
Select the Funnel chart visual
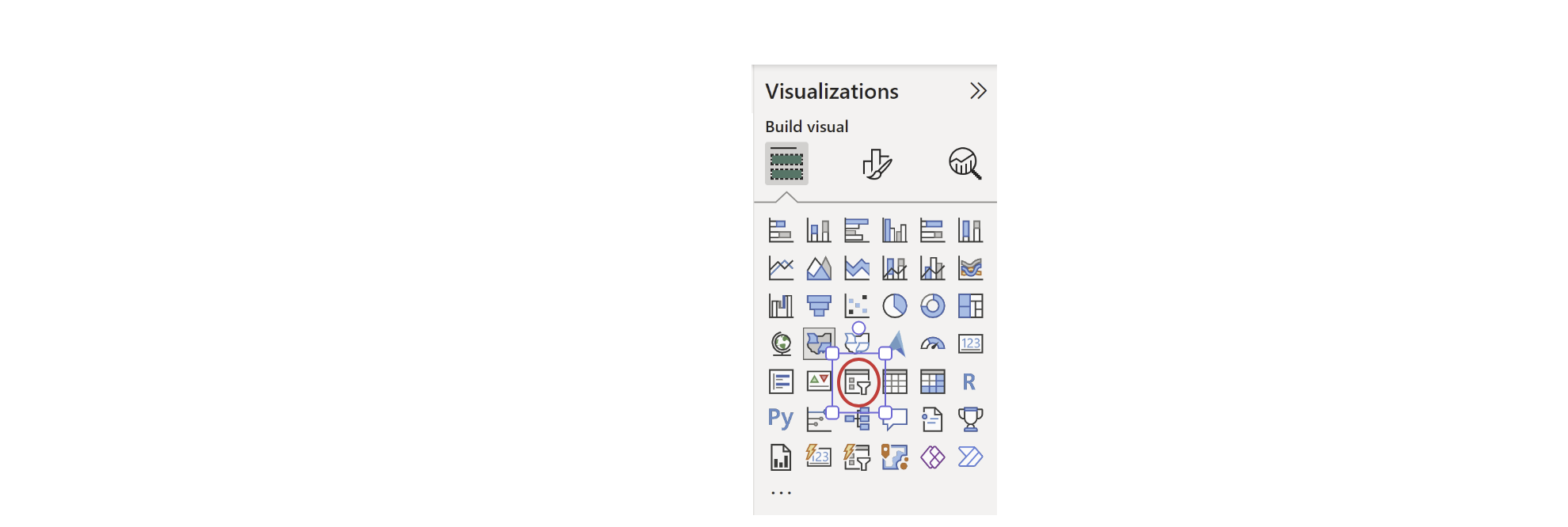tap(819, 306)
